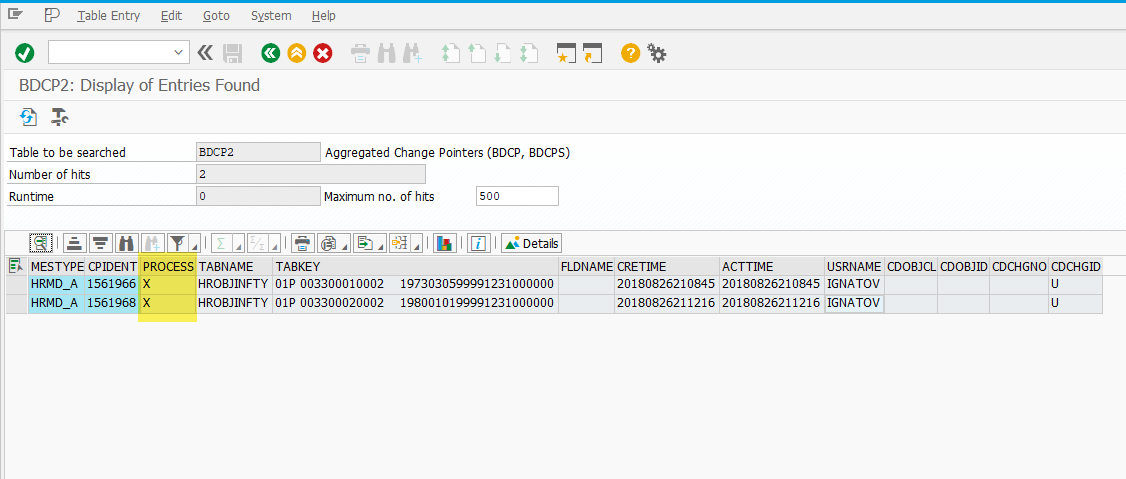Click the ALV Print icon
The height and width of the screenshot is (479, 1126).
tap(302, 243)
